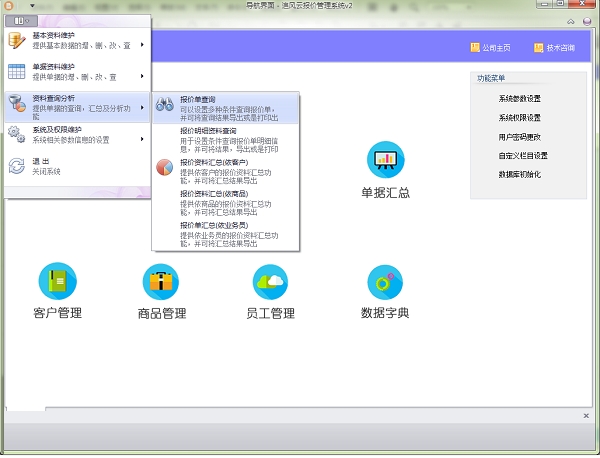Screen dimensions: 600x458
Task: Open the 数据字典 data dictionary icon
Action: 385,283
